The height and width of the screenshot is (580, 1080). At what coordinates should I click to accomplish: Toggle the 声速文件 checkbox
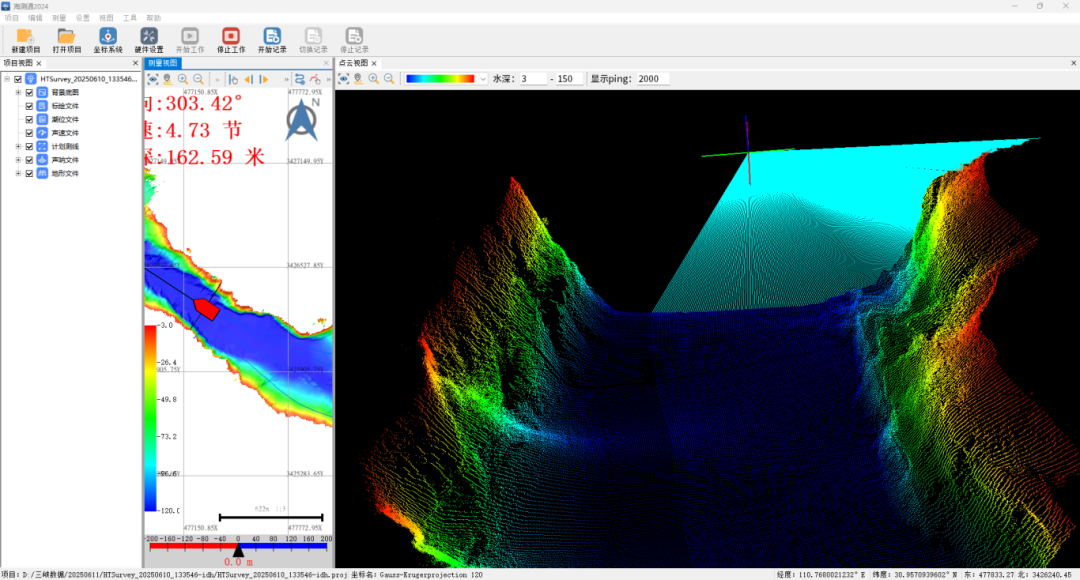point(29,133)
